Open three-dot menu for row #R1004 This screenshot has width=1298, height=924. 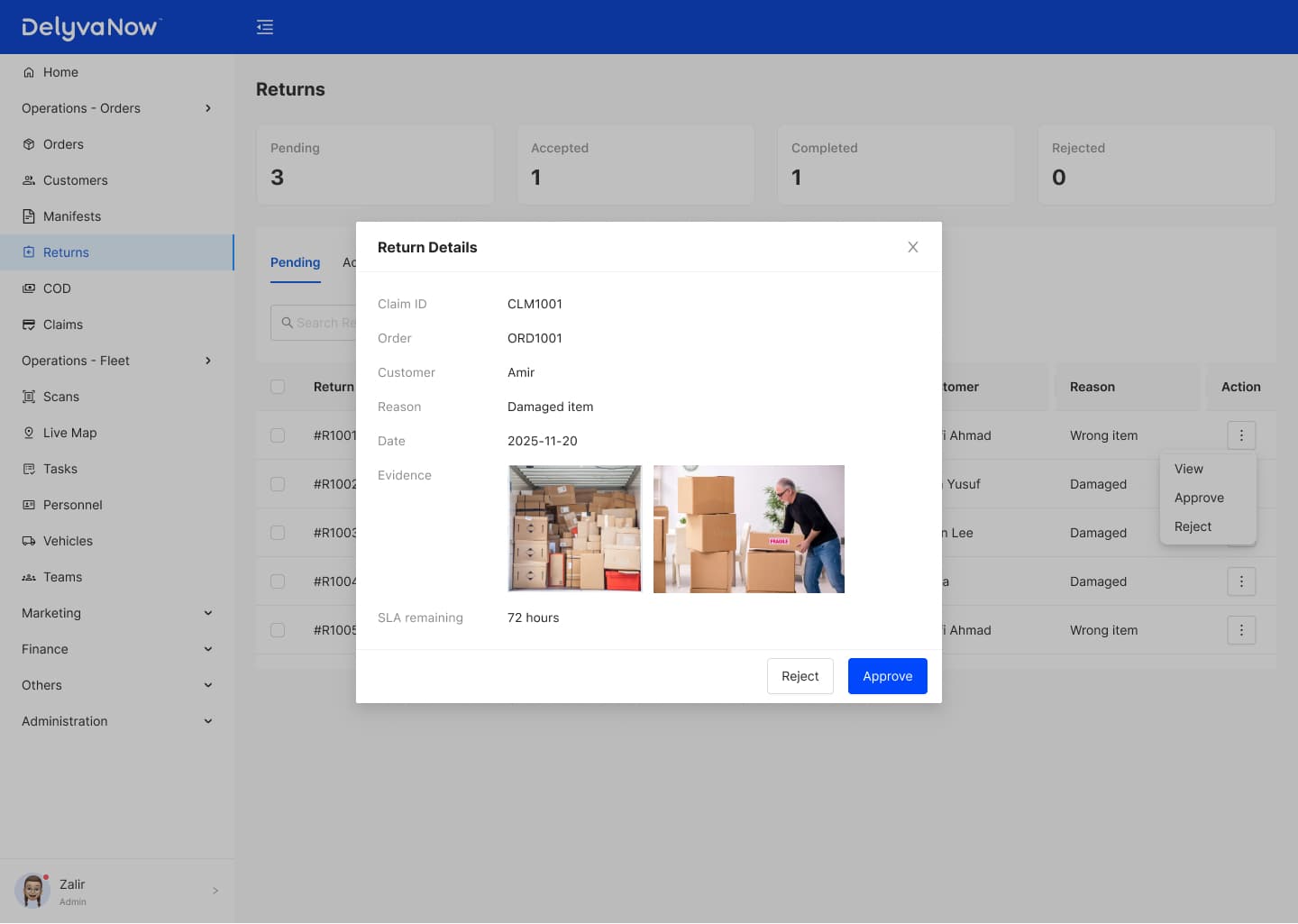(x=1241, y=581)
